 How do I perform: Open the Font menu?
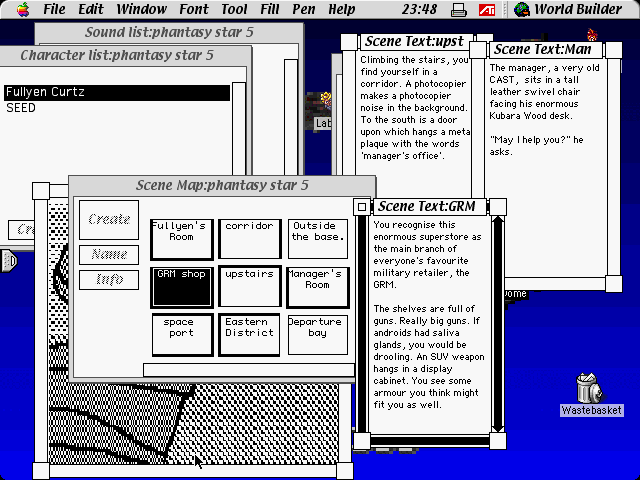[x=194, y=9]
